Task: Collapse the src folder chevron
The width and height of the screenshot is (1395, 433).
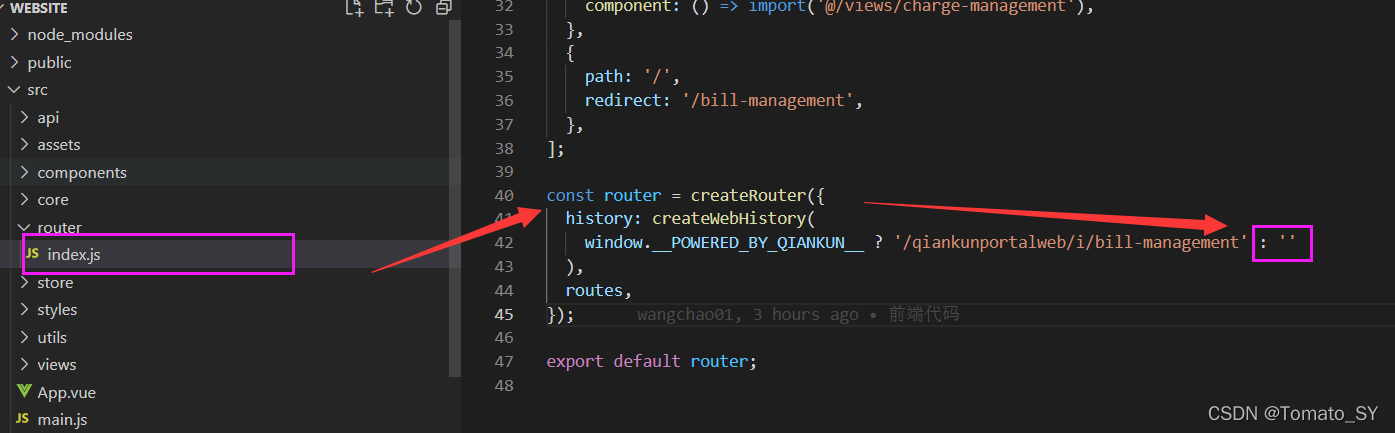Action: (14, 90)
